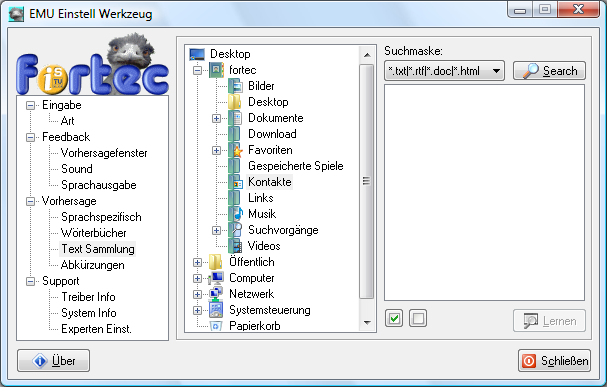The width and height of the screenshot is (607, 387).
Task: Click the Netzwerk icon in tree
Action: click(216, 294)
